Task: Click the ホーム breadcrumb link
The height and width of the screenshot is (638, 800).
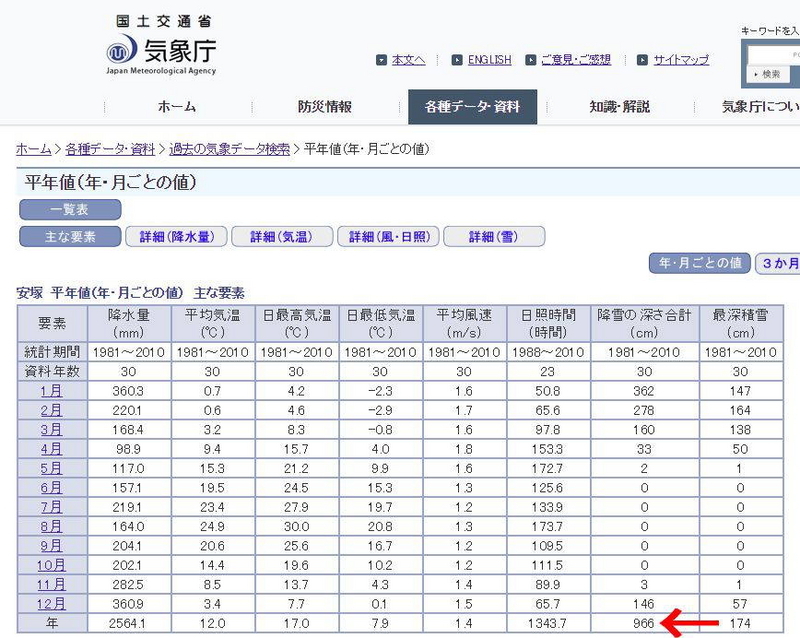Action: point(34,150)
